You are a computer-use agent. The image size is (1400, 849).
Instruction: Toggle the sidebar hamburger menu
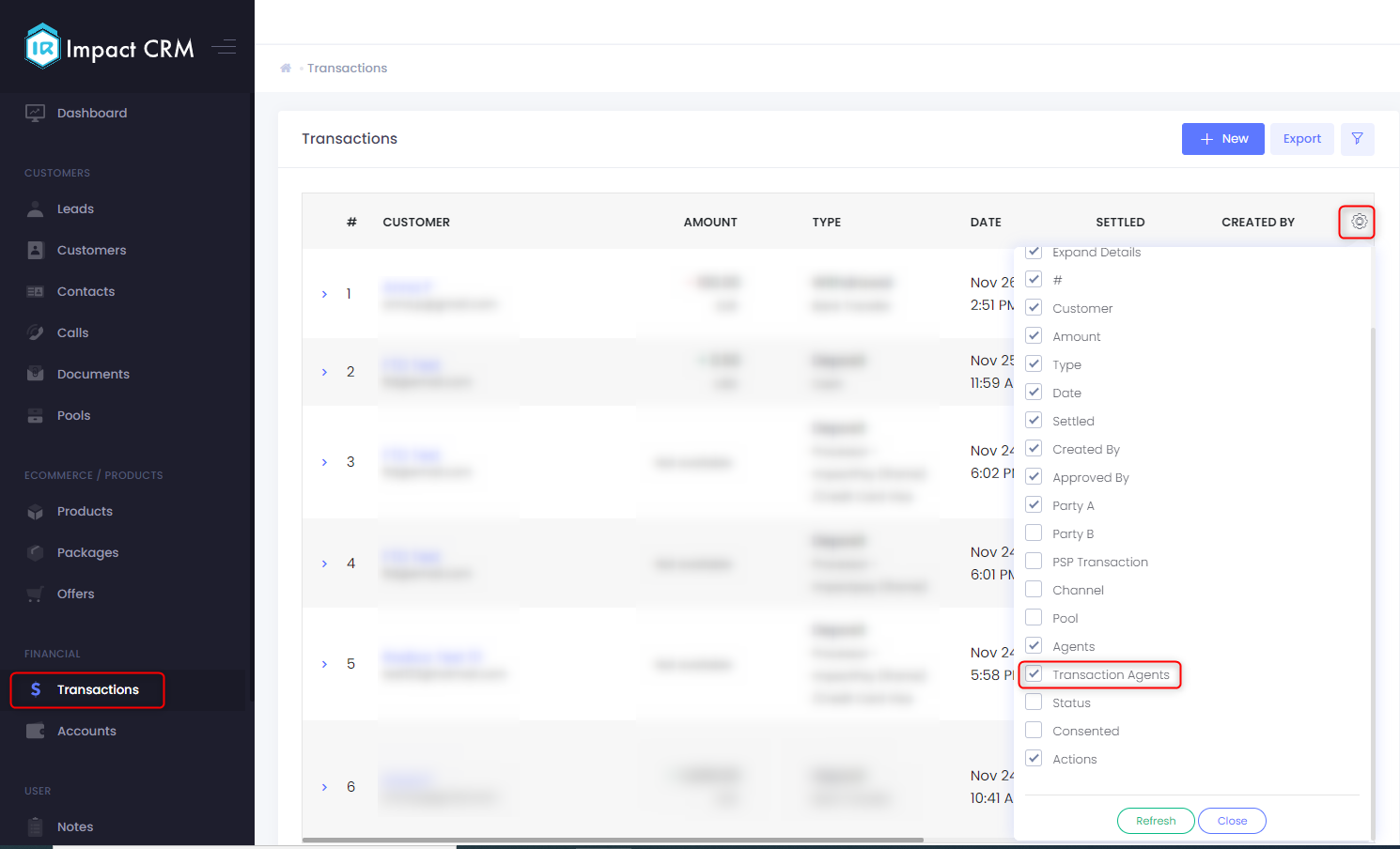click(224, 46)
